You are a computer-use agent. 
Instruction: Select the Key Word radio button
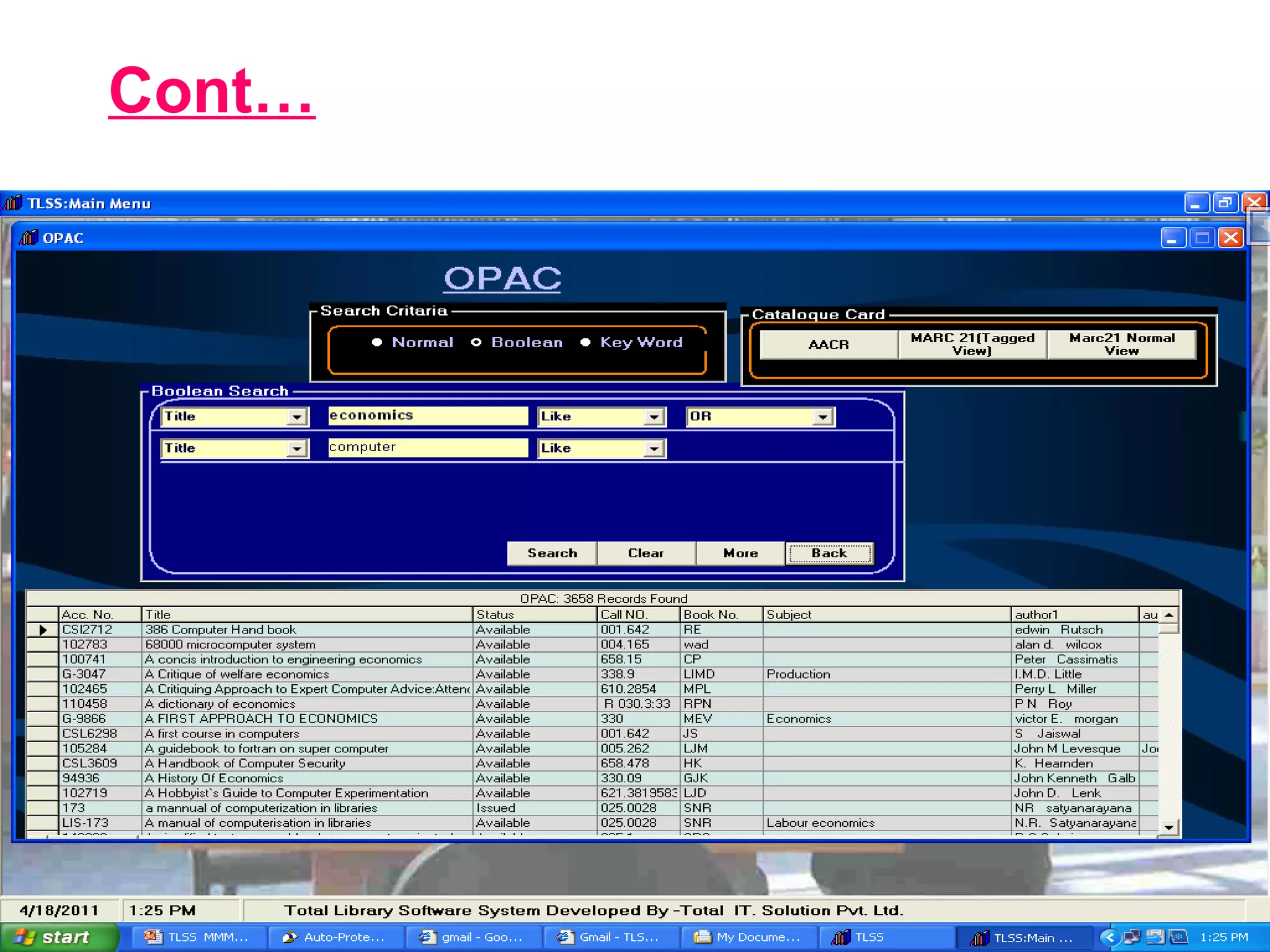coord(585,342)
